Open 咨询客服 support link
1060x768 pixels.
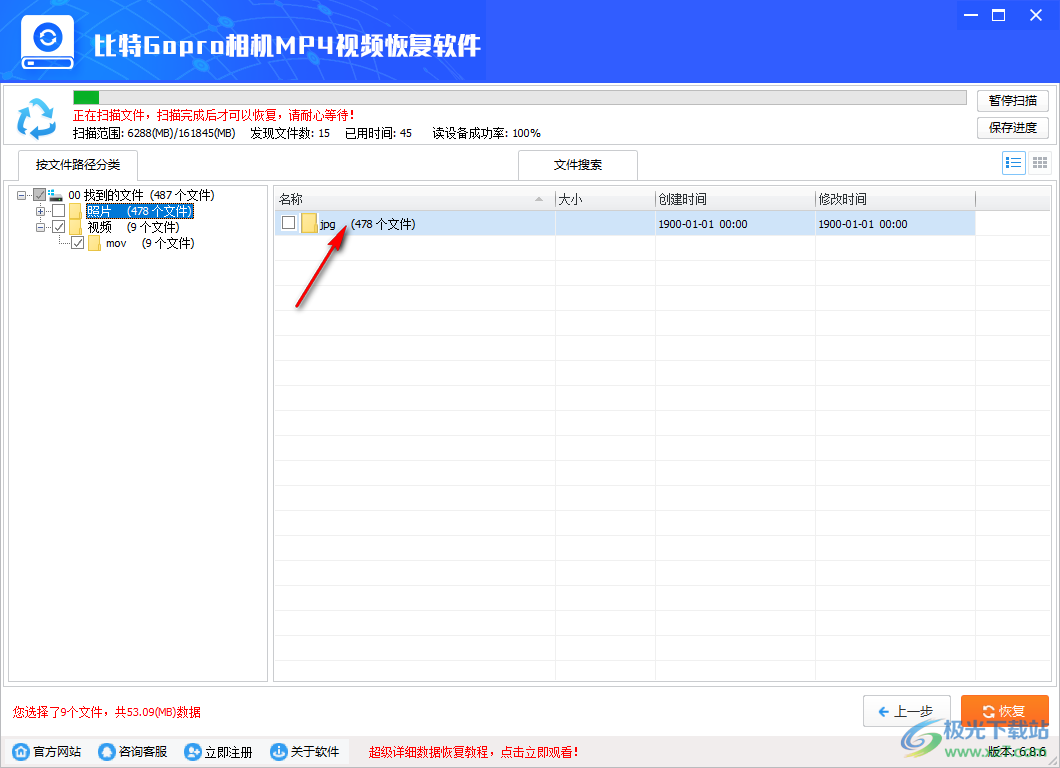pos(132,752)
